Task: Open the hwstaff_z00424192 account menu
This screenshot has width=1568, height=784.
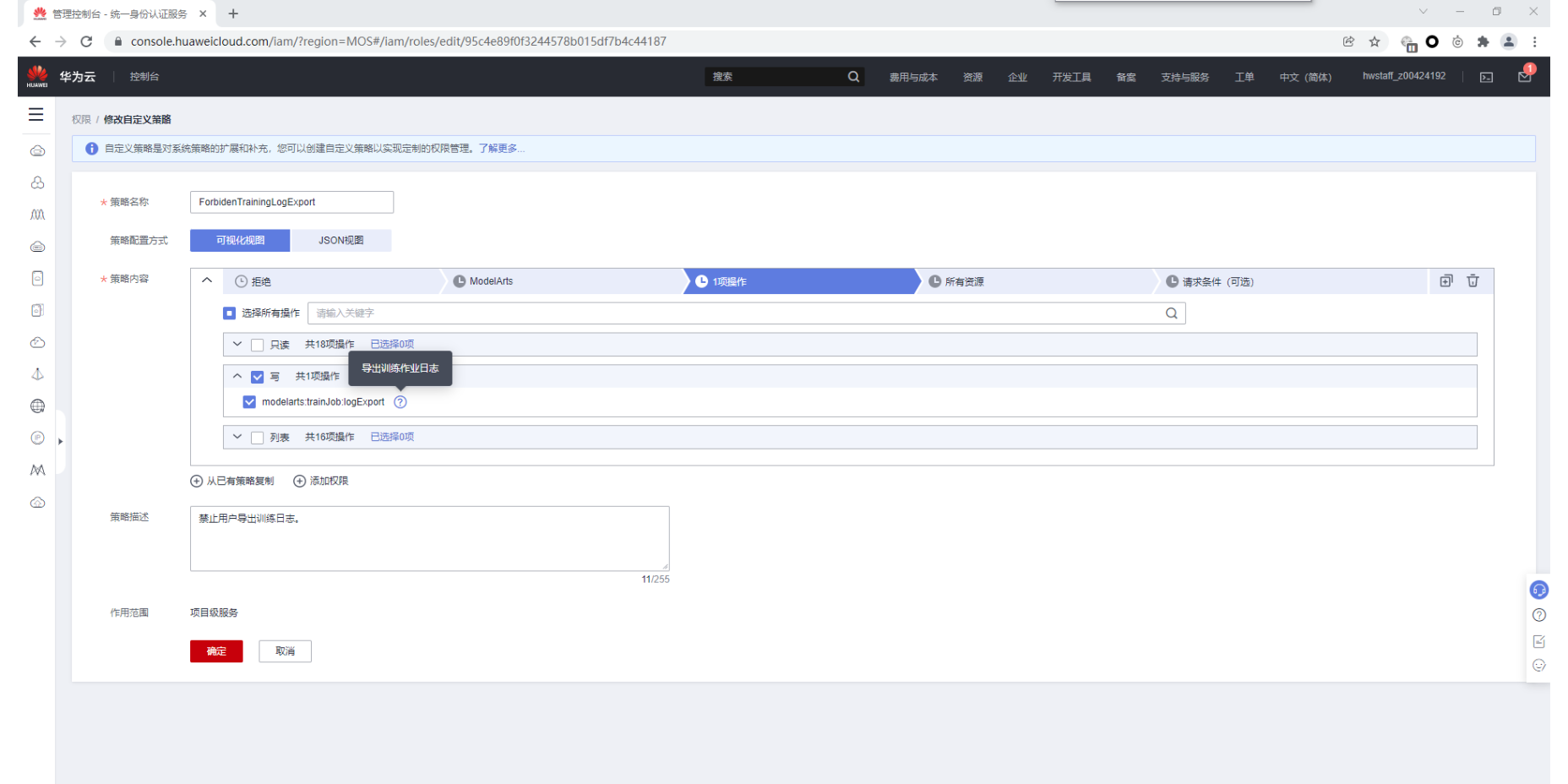Action: [1404, 76]
